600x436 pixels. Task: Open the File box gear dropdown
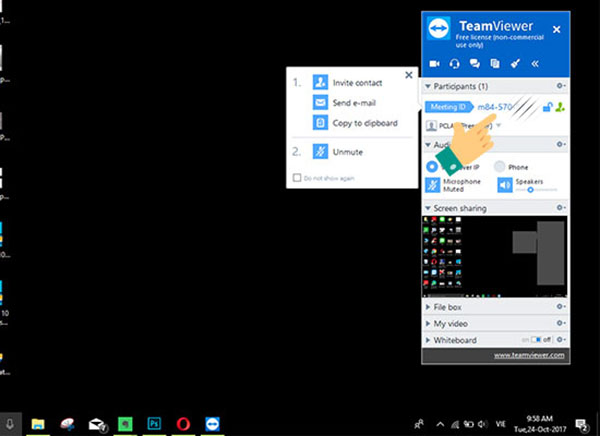pyautogui.click(x=561, y=307)
